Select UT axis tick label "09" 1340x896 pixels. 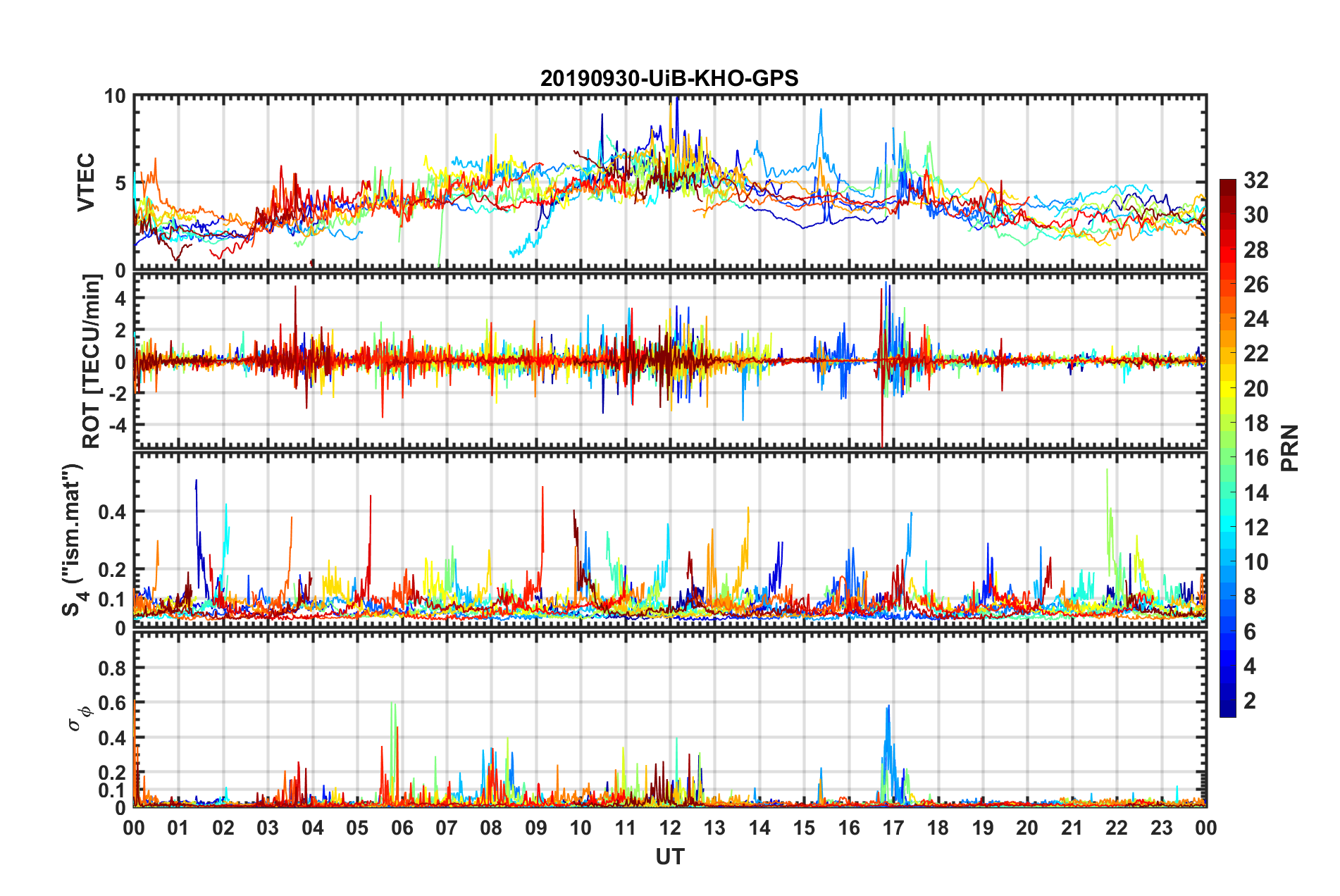point(536,828)
